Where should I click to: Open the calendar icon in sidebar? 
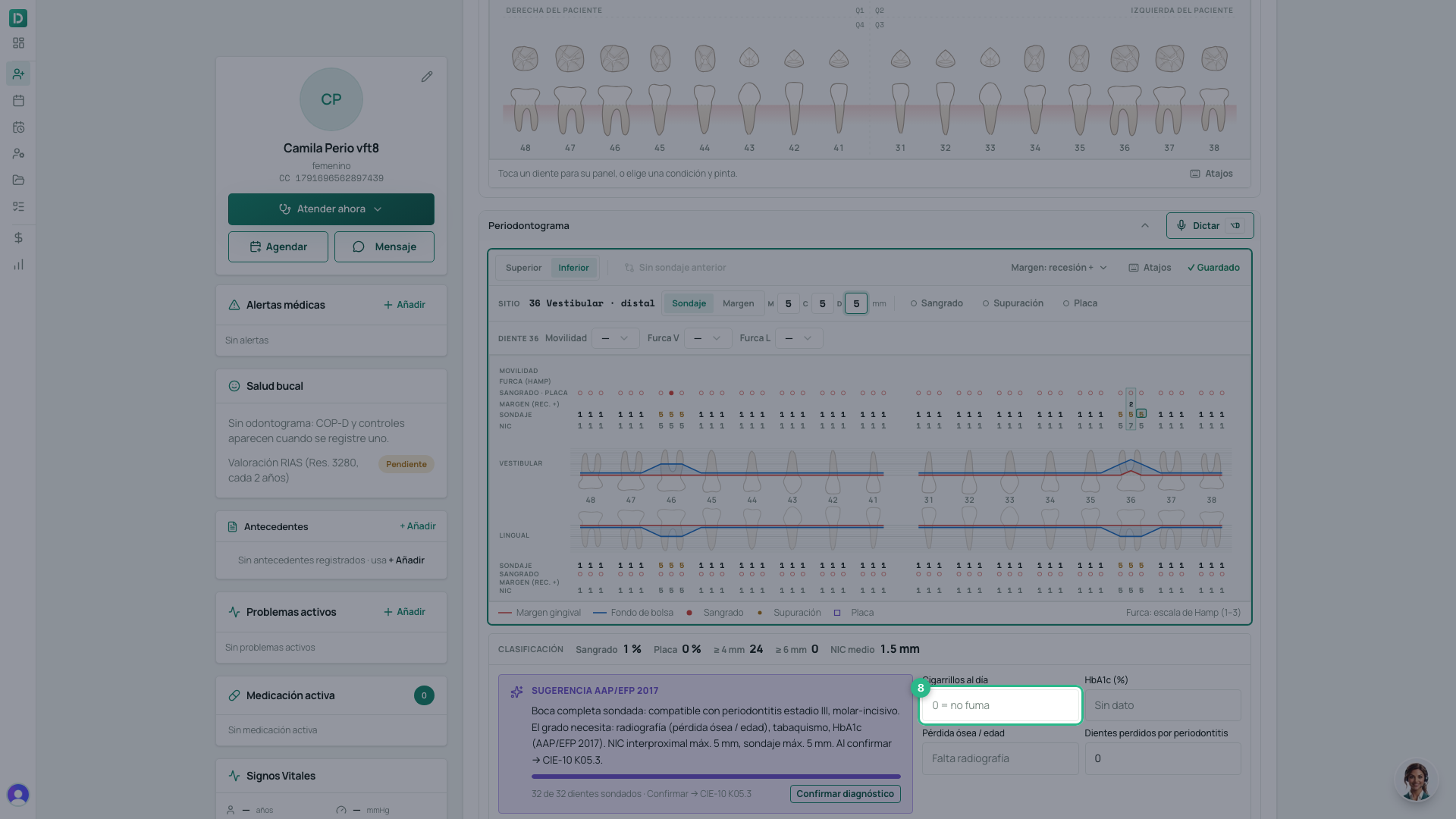[x=18, y=100]
